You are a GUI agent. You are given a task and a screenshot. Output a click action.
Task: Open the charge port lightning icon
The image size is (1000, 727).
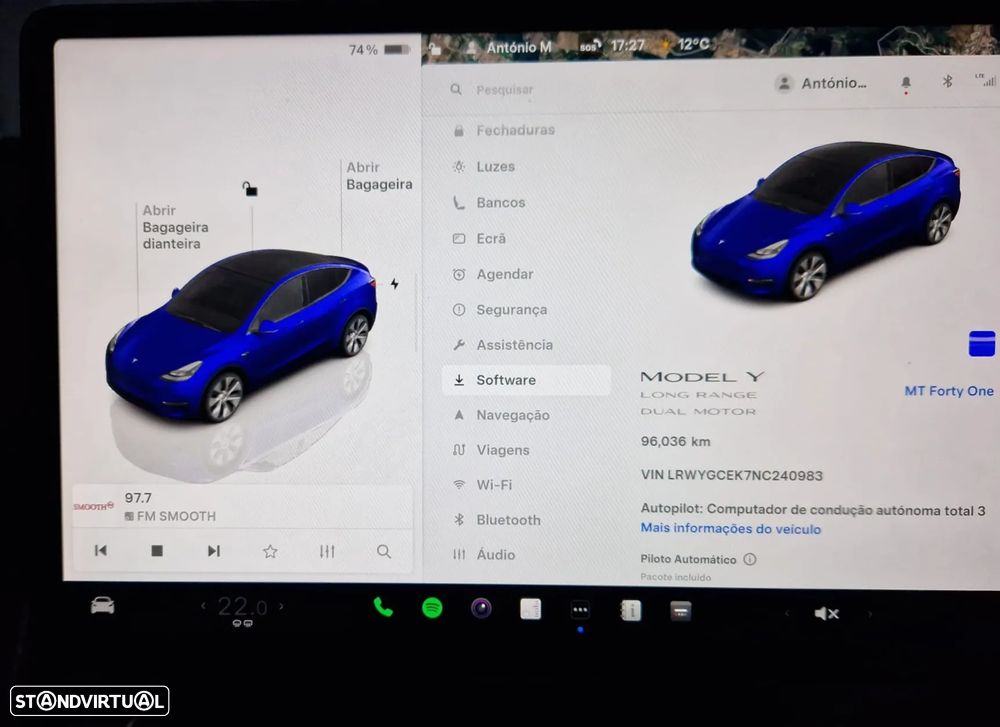(x=395, y=284)
